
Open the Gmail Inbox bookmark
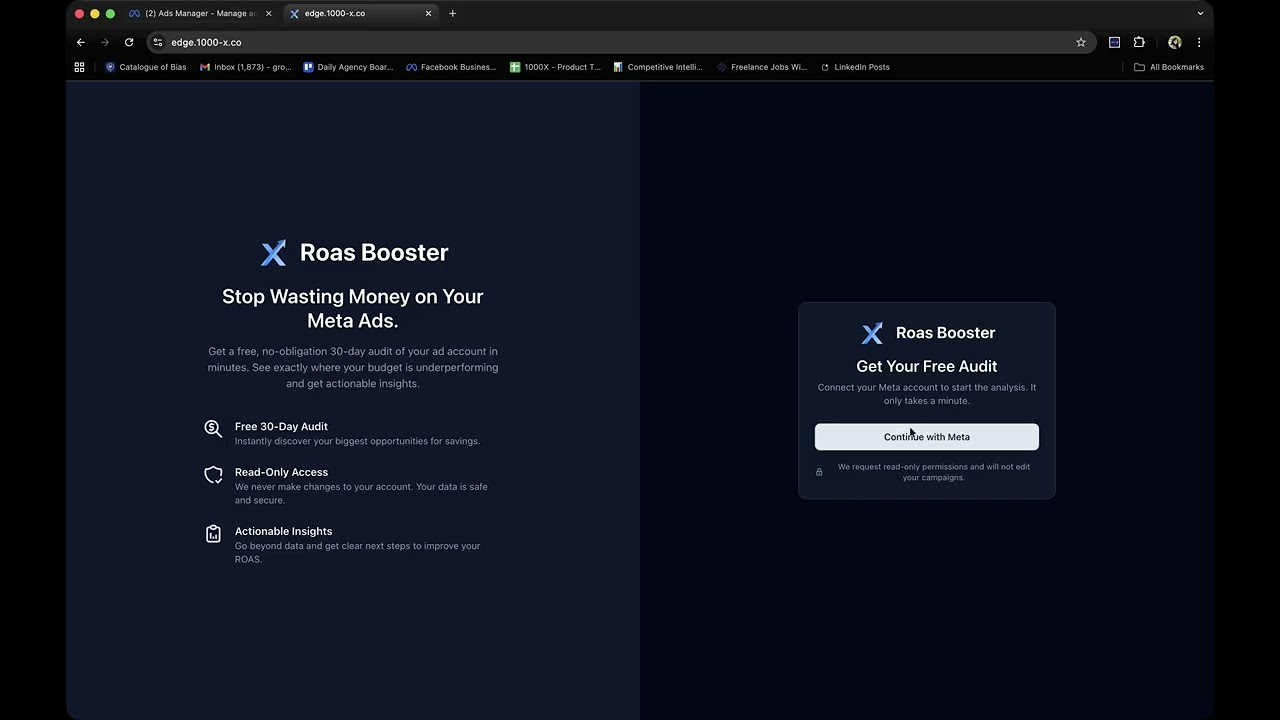[x=245, y=67]
